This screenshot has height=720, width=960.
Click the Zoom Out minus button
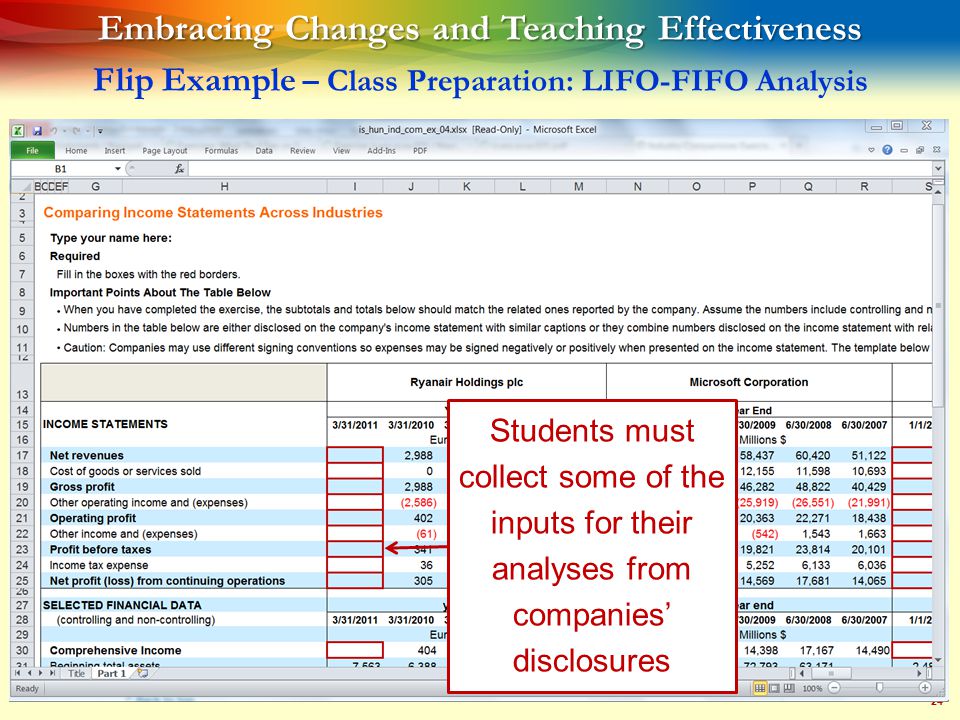pos(834,688)
